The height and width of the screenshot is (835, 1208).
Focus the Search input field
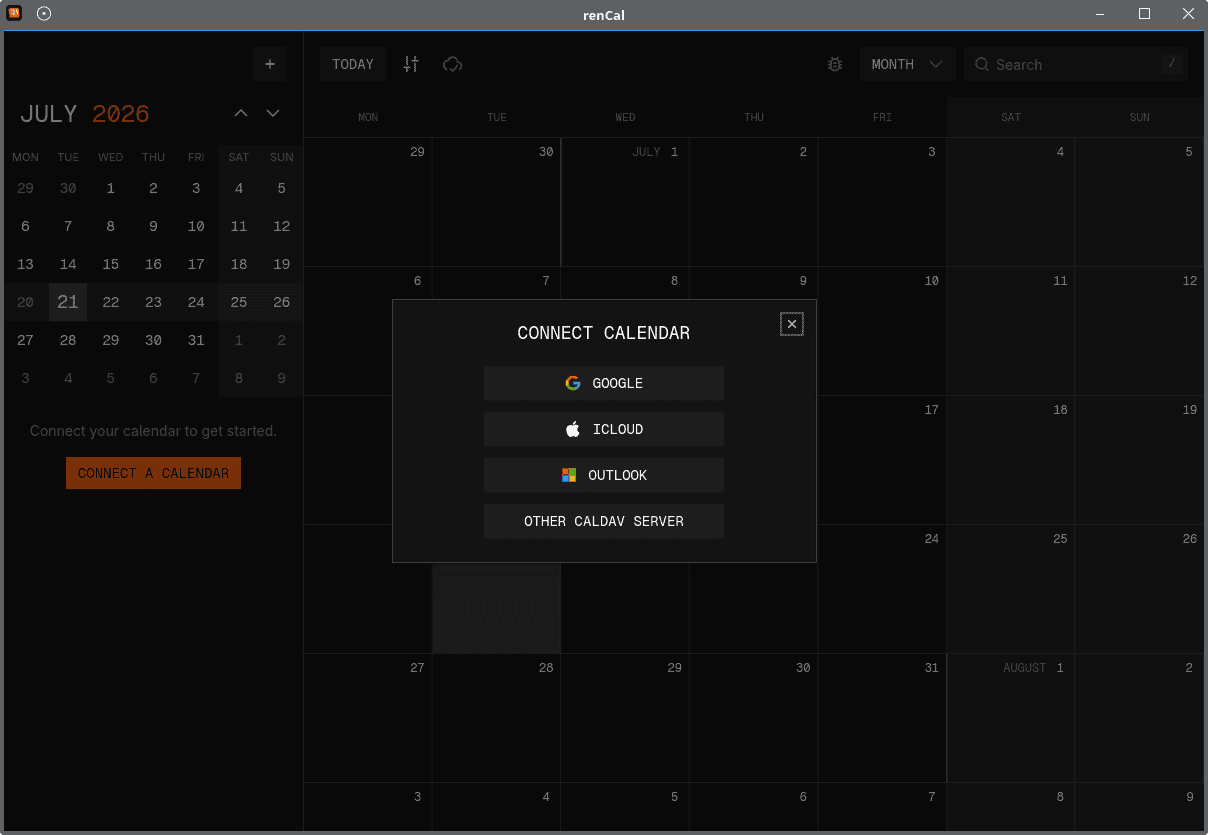click(1076, 64)
